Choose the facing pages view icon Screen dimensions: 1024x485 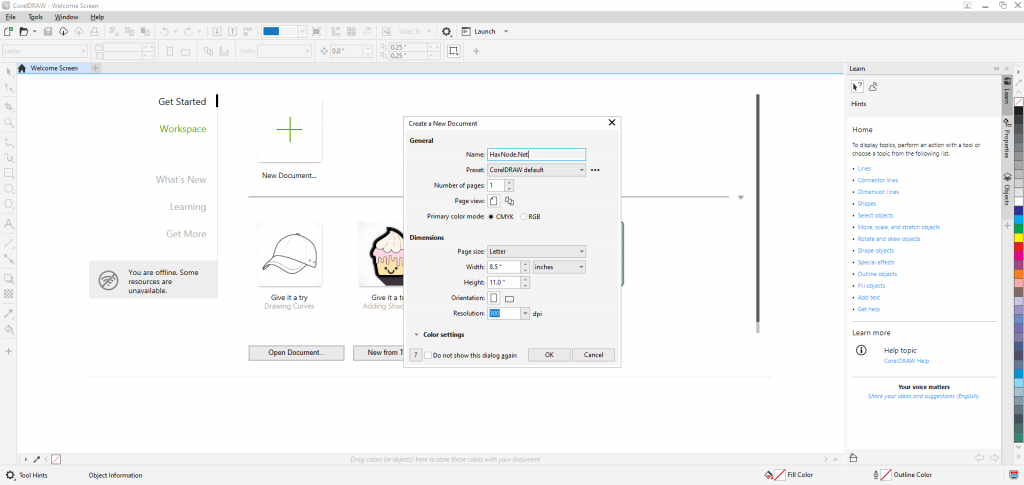[x=509, y=201]
